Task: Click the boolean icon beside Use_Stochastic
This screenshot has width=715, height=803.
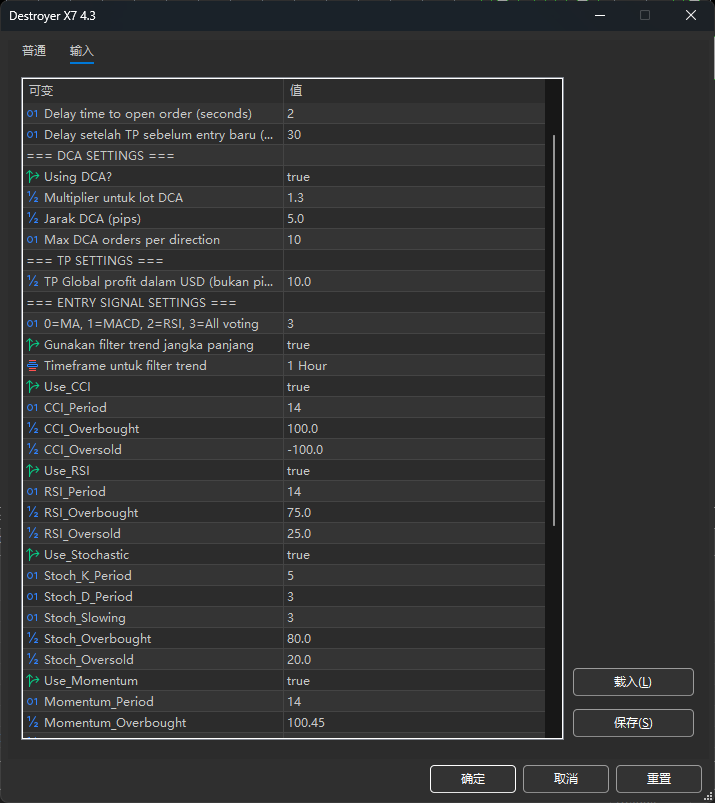Action: [x=33, y=555]
